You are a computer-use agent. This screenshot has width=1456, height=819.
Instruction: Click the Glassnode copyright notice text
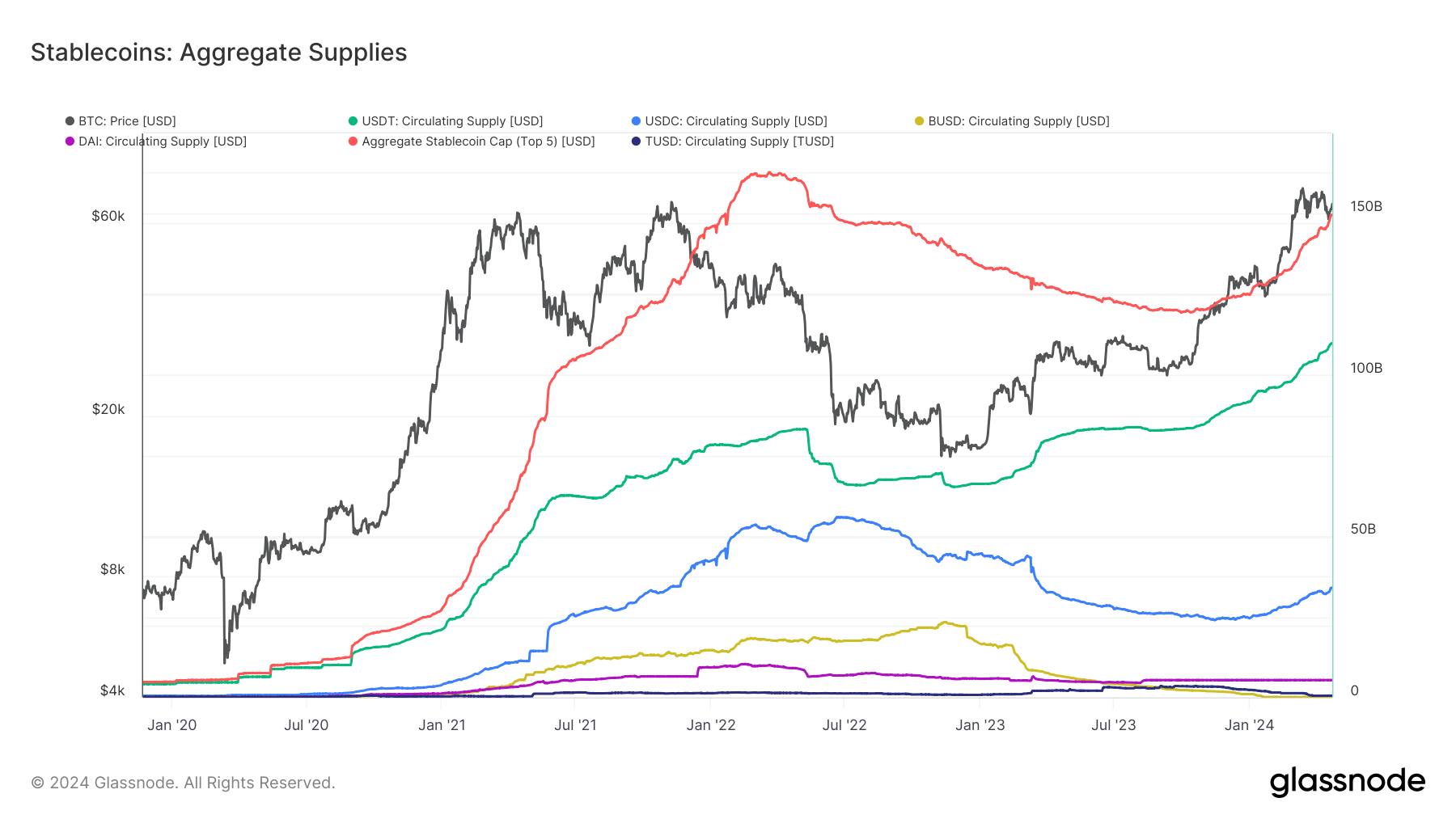click(183, 783)
